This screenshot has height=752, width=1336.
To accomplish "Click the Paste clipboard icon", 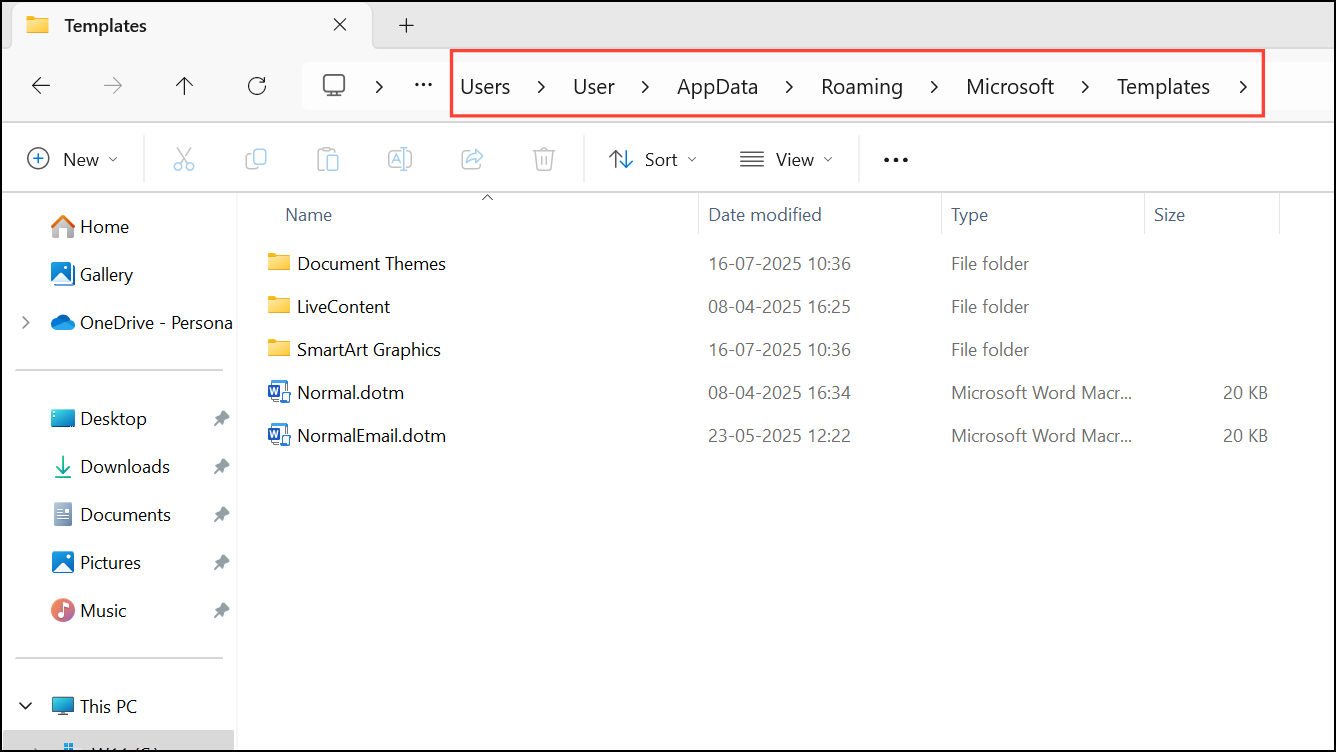I will (328, 159).
